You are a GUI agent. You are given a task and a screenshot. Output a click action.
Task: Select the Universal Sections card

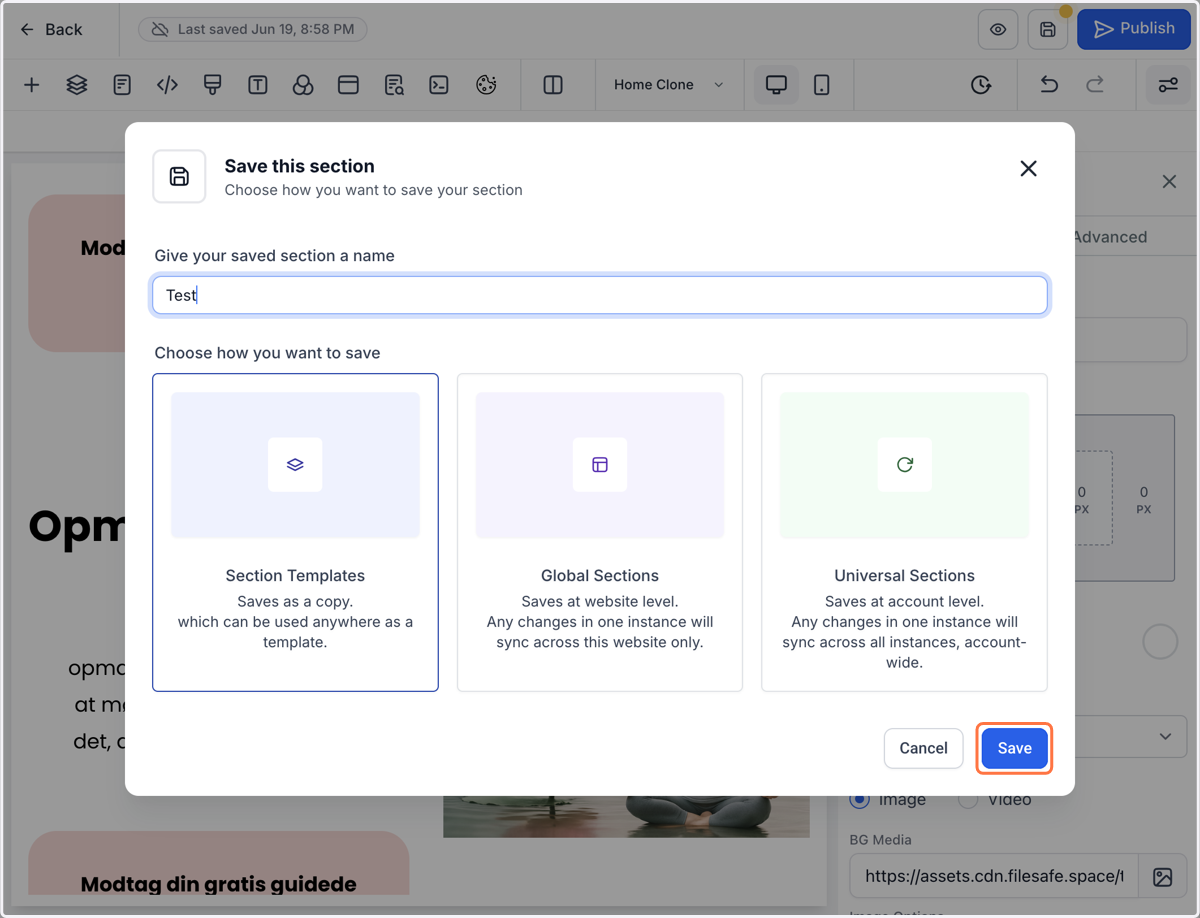point(904,532)
